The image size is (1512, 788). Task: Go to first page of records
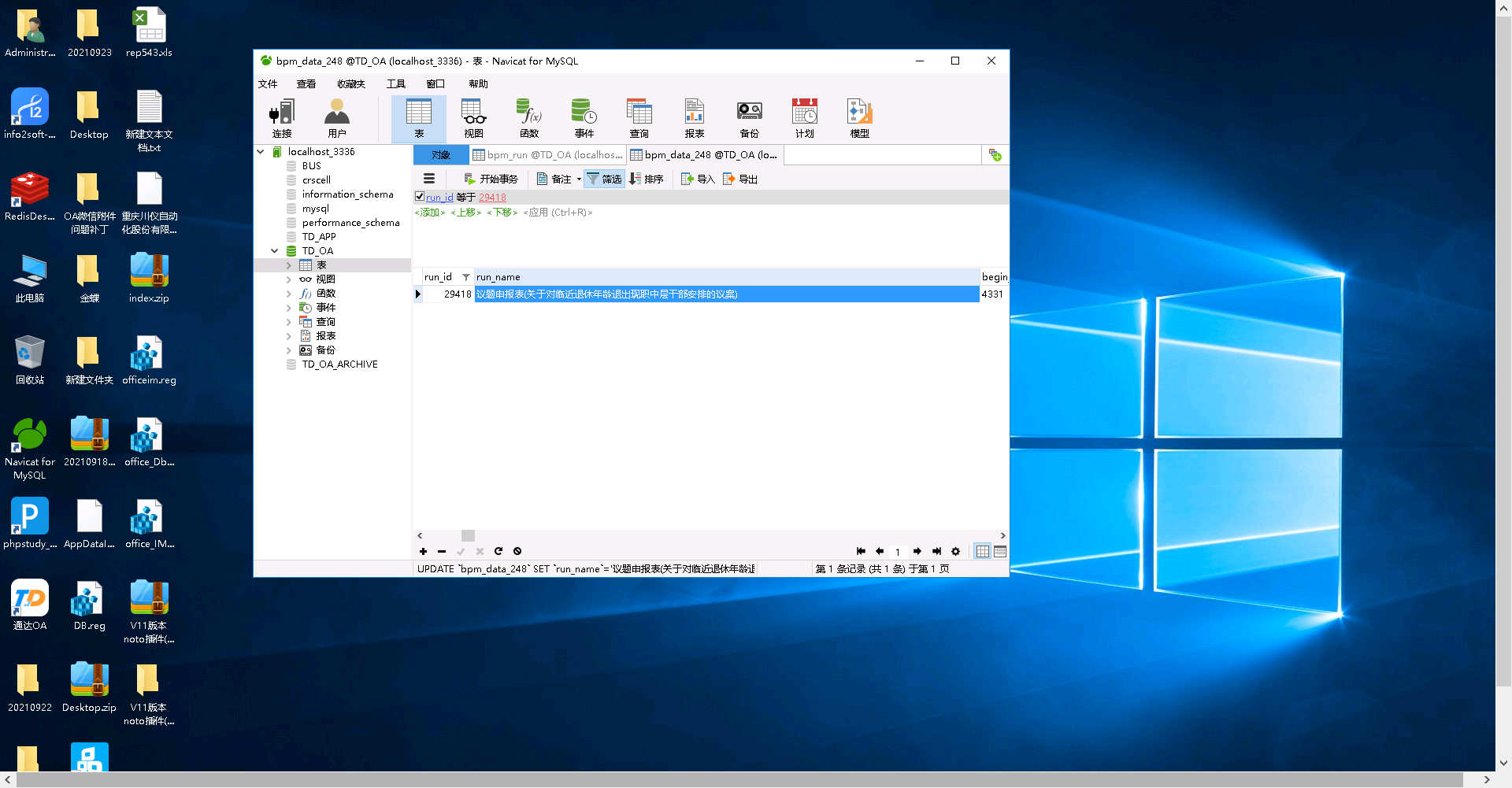point(861,551)
